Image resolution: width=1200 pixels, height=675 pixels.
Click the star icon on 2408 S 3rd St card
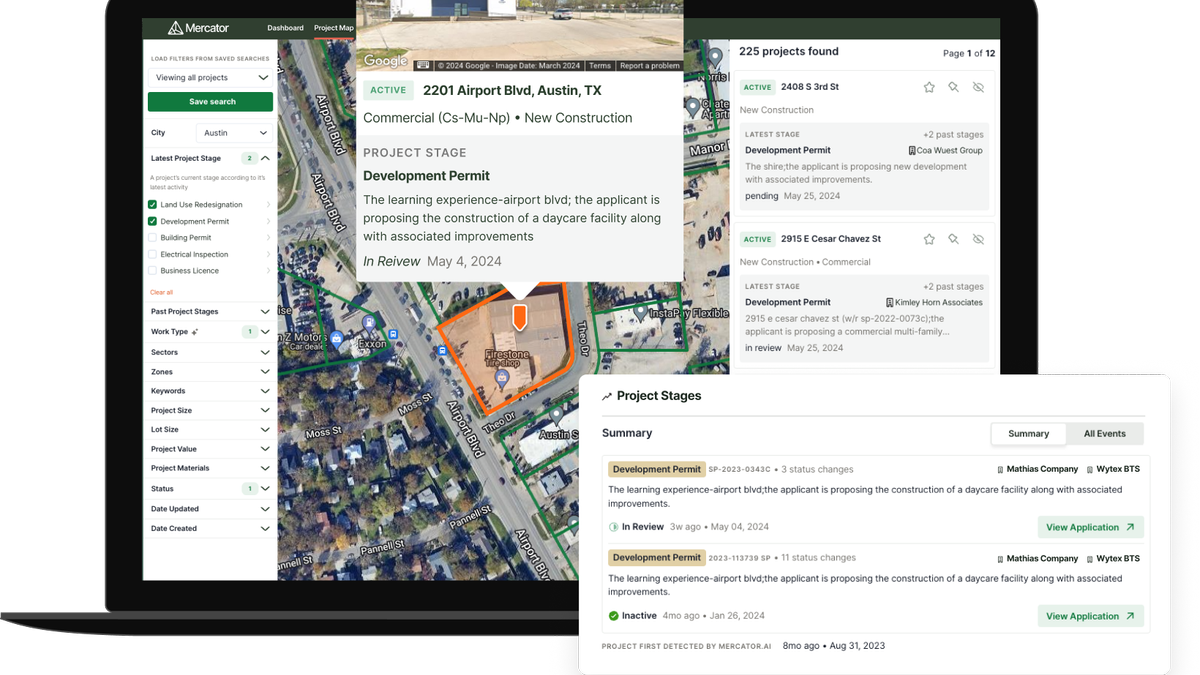tap(929, 86)
